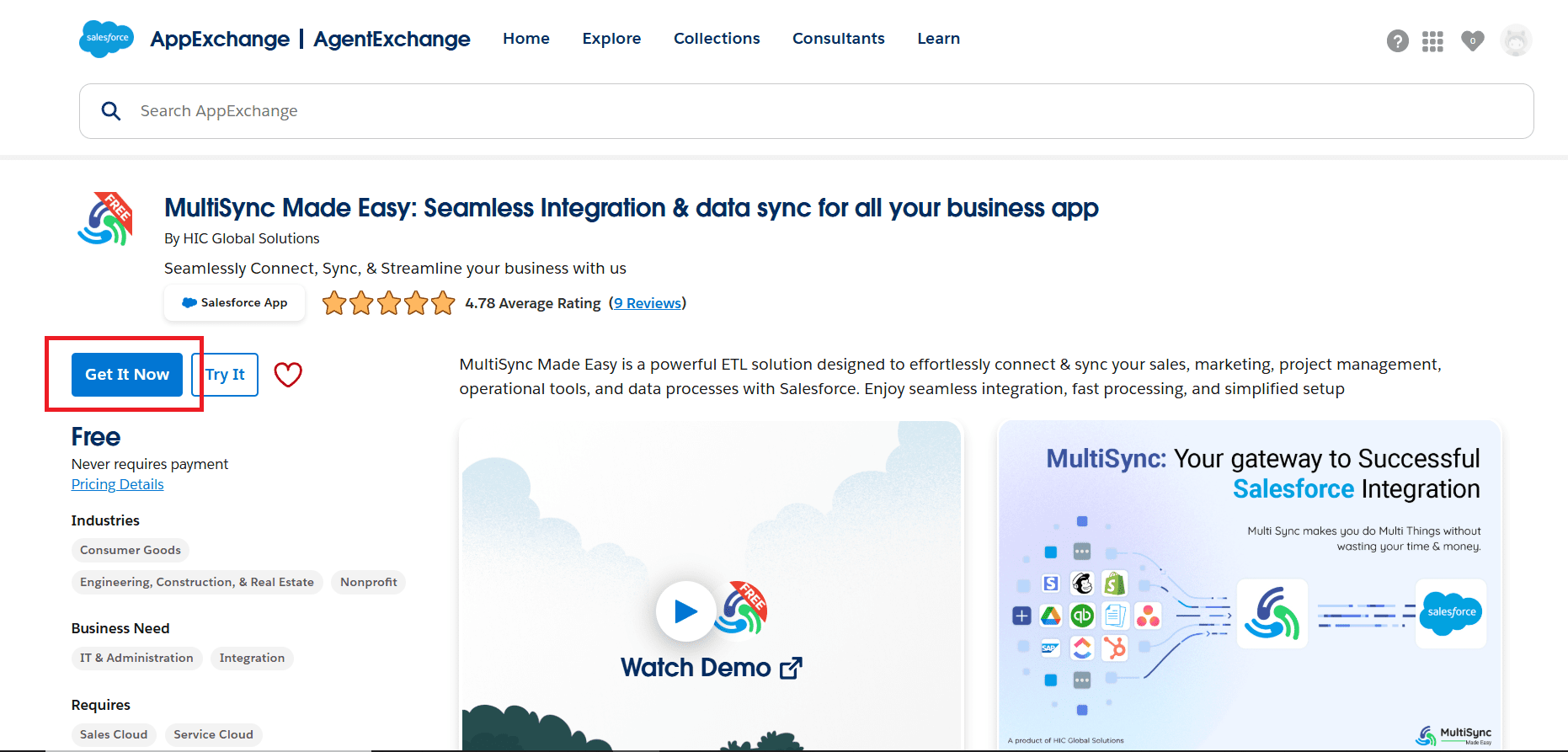Viewport: 1568px width, 752px height.
Task: Open the app launcher grid icon
Action: [x=1432, y=41]
